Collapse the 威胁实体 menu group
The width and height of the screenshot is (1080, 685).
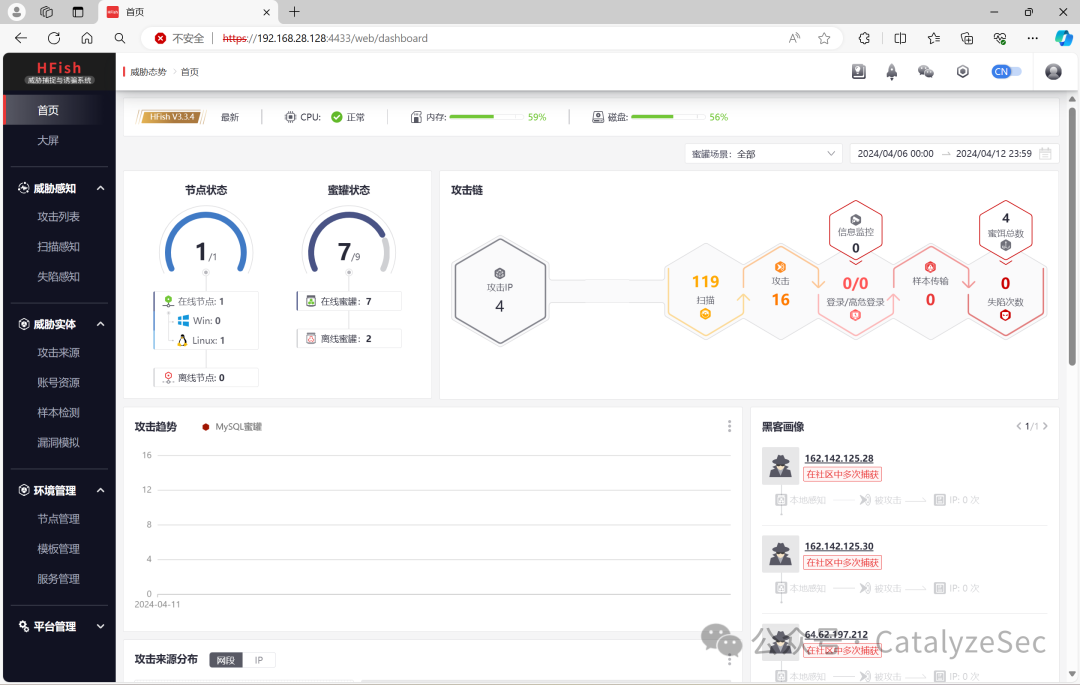[101, 324]
